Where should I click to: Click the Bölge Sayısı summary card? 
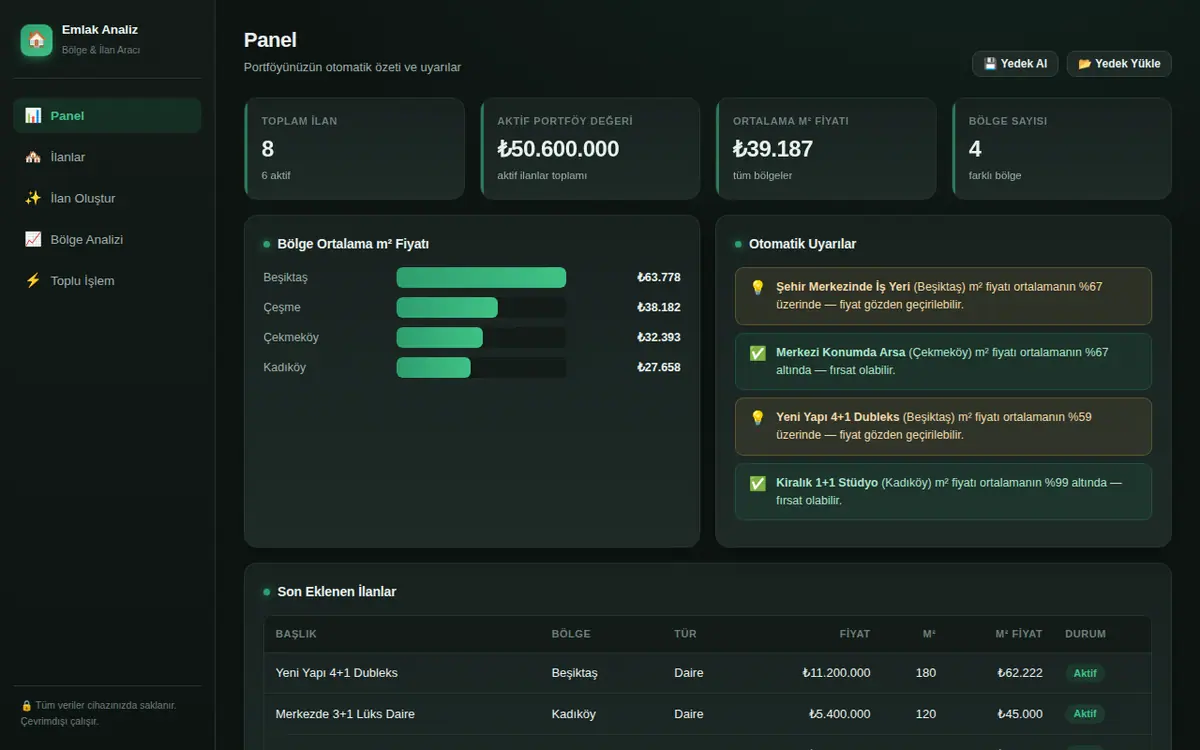[1062, 148]
